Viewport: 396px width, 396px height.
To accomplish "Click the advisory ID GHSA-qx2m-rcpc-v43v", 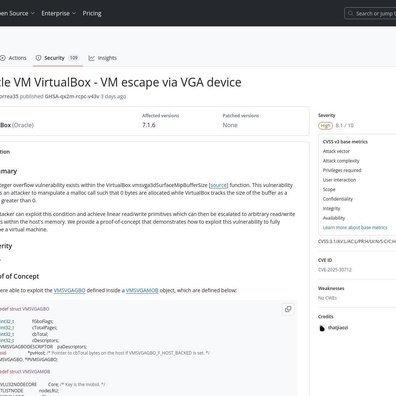I will point(72,96).
